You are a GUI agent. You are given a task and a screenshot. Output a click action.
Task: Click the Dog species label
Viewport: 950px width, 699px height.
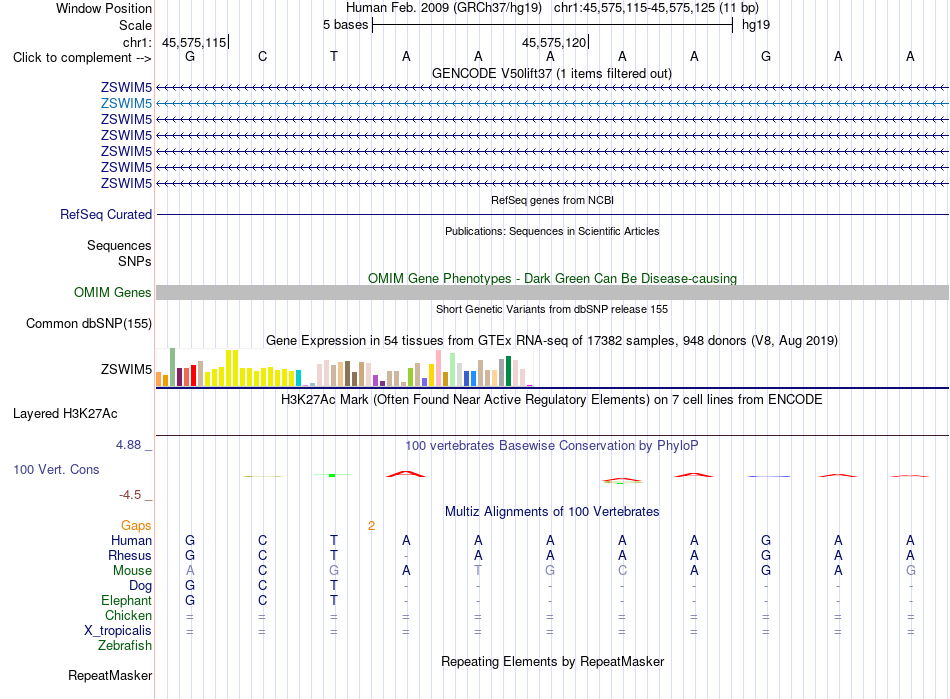pos(140,586)
